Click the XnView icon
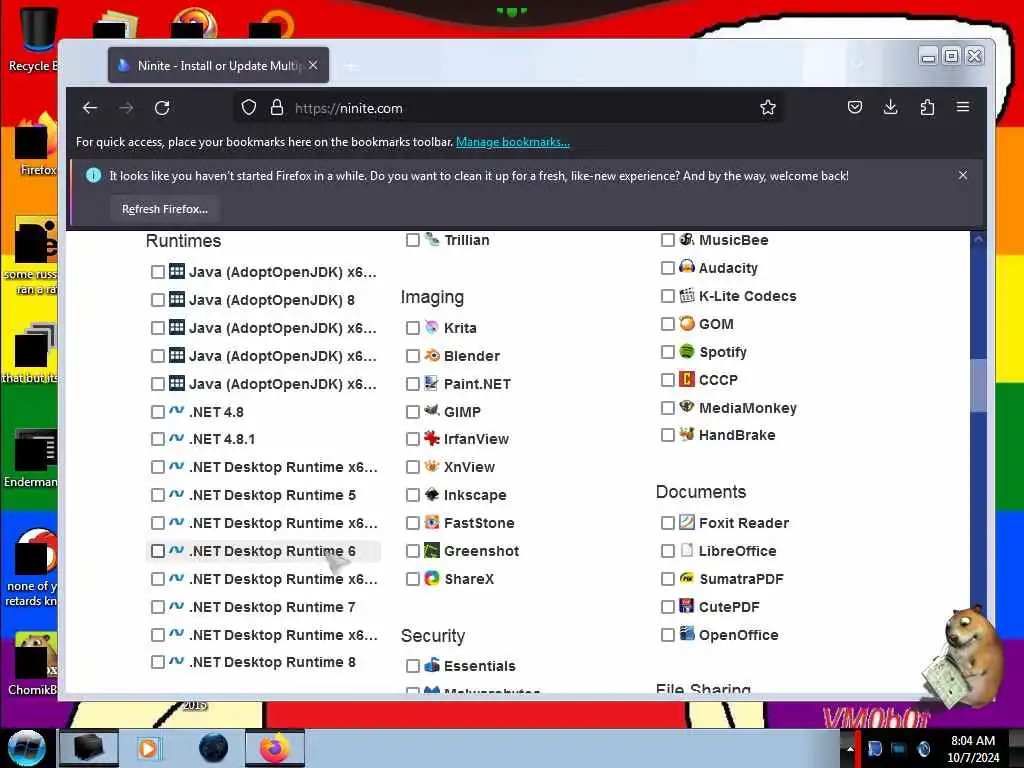Viewport: 1024px width, 768px height. tap(432, 466)
